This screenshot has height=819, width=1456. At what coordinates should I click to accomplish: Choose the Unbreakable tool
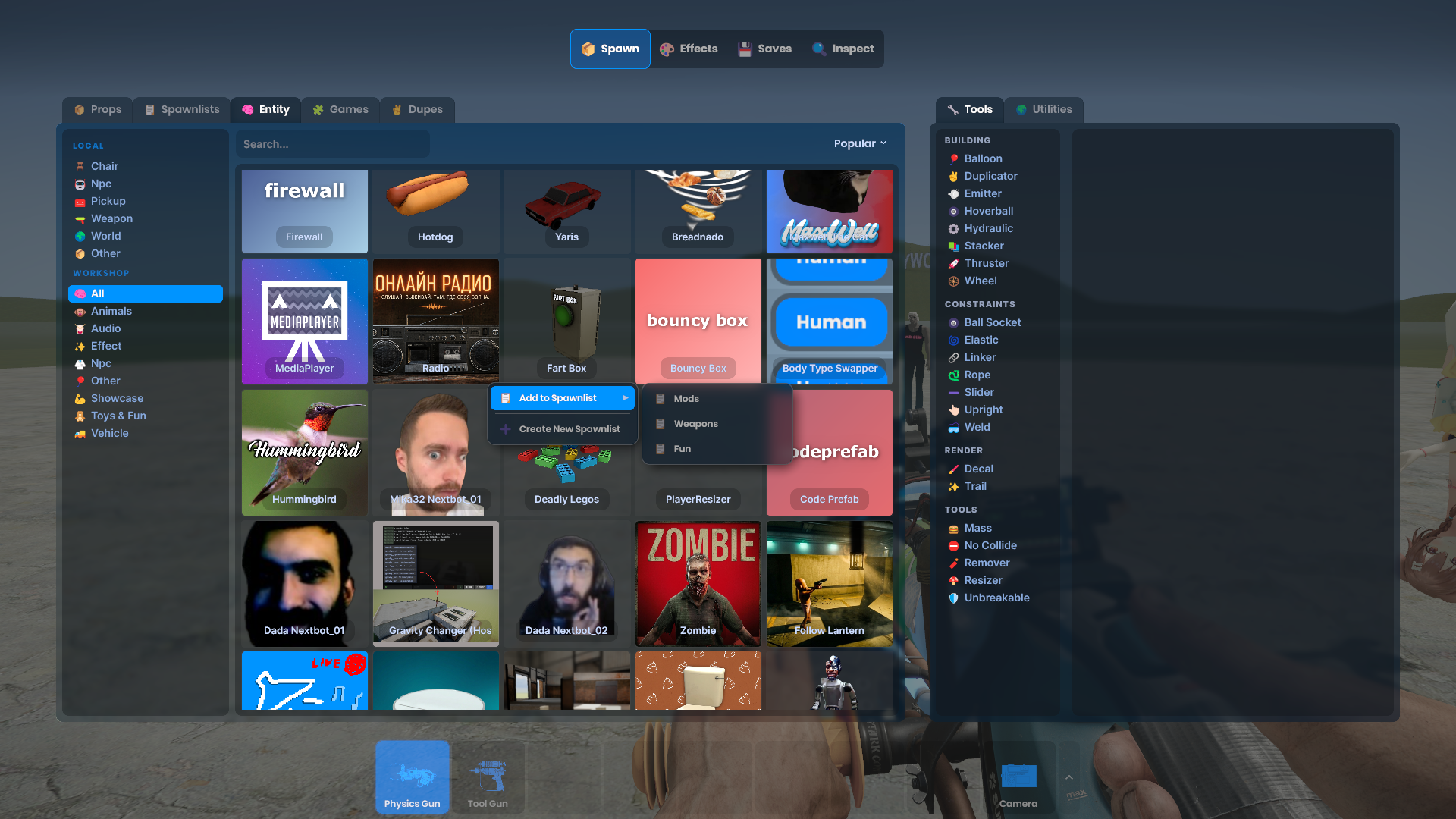click(996, 598)
